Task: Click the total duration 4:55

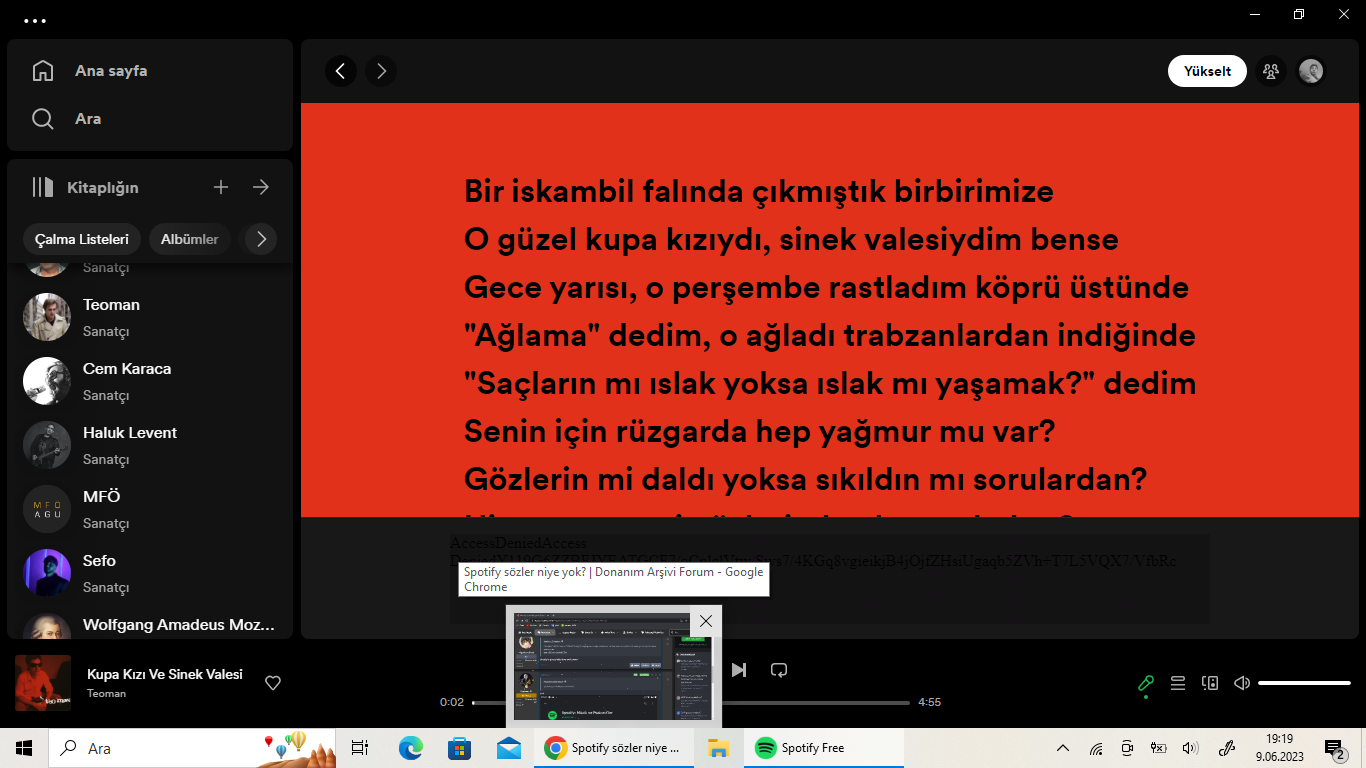Action: (930, 702)
